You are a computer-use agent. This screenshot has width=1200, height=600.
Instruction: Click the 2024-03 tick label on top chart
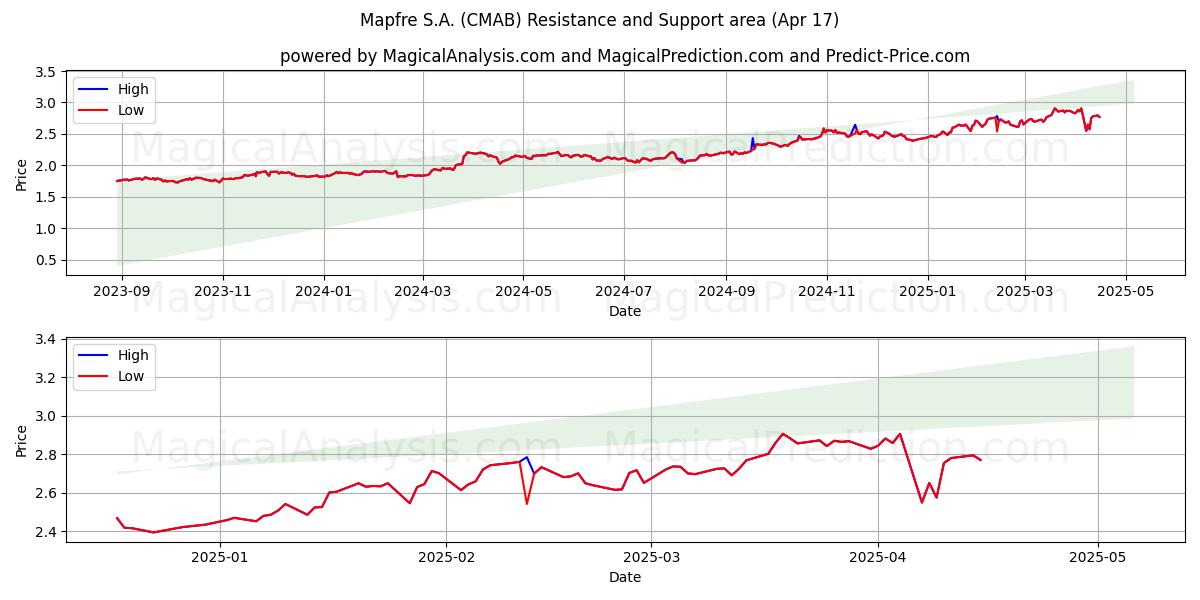pos(423,292)
